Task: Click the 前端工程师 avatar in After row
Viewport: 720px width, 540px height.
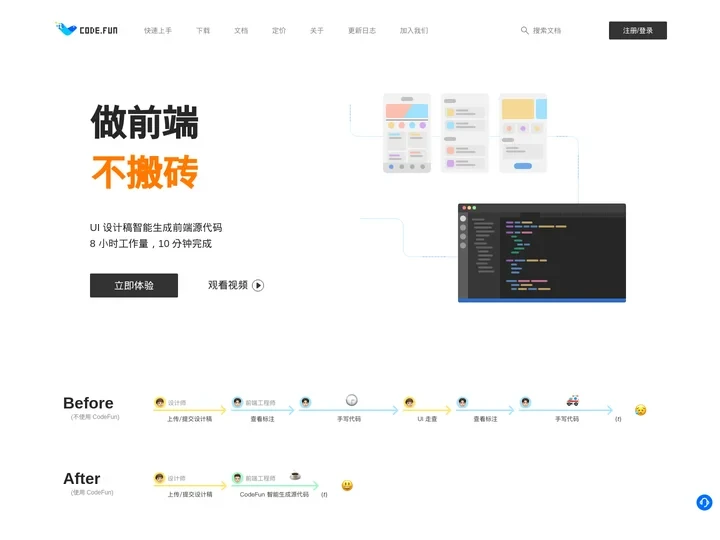Action: (237, 478)
